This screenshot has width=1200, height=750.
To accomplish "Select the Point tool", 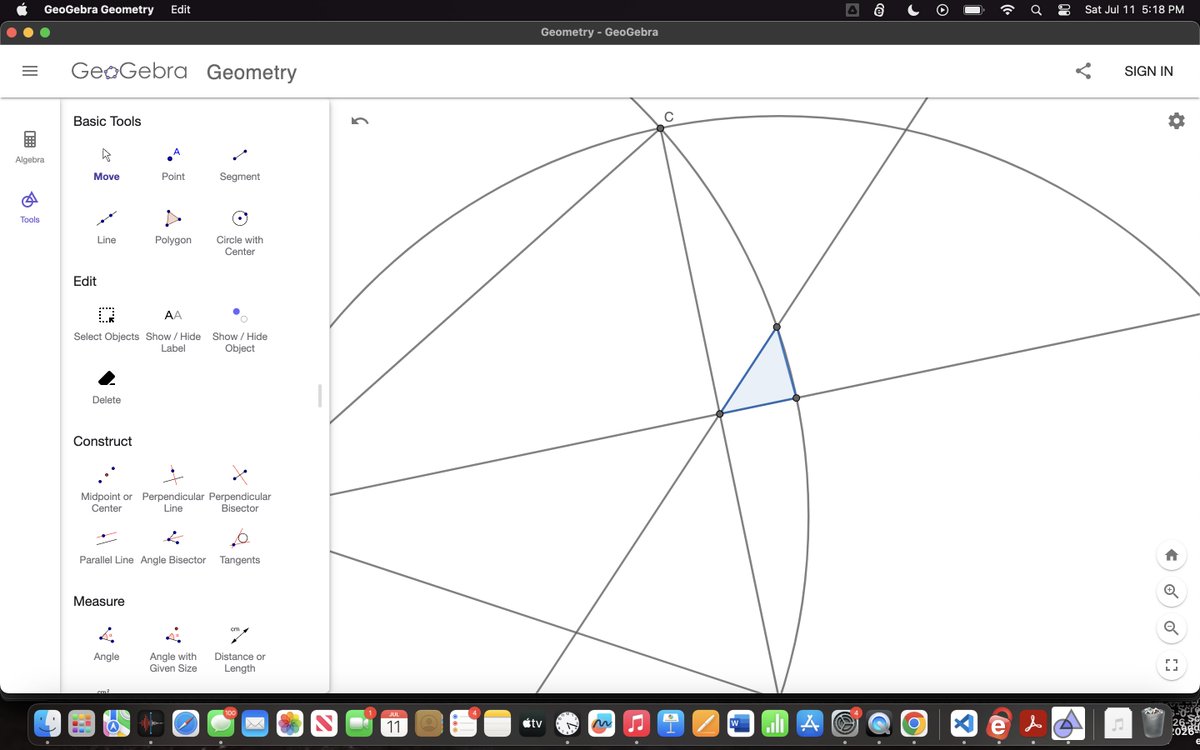I will coord(173,164).
